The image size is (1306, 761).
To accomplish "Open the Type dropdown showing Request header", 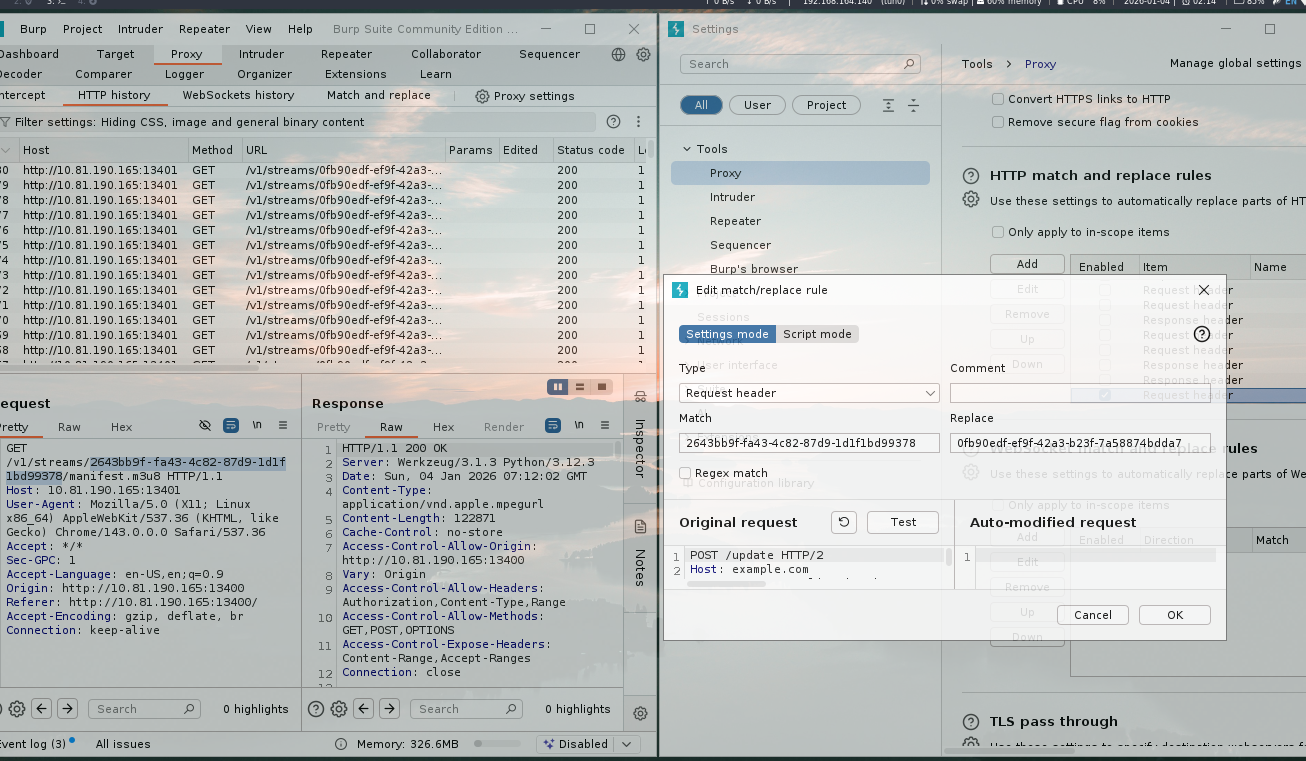I will point(808,393).
